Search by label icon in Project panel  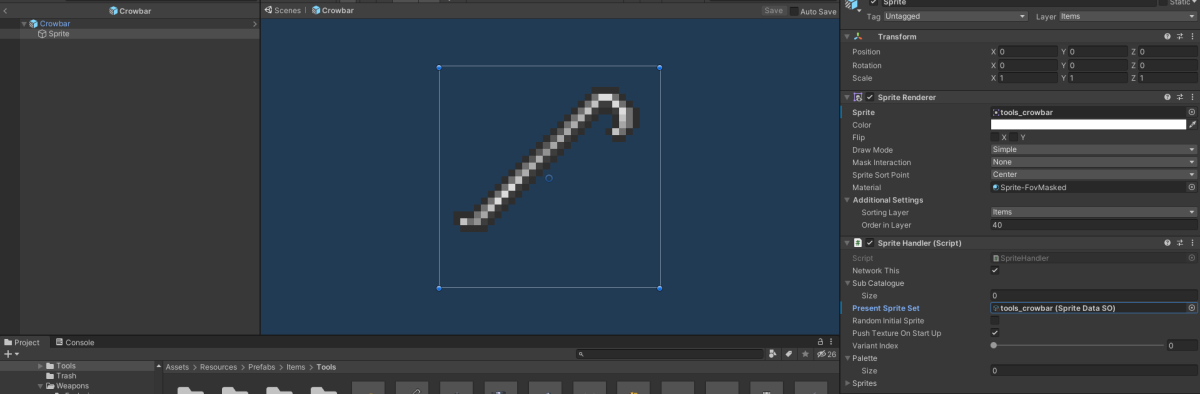pos(789,354)
